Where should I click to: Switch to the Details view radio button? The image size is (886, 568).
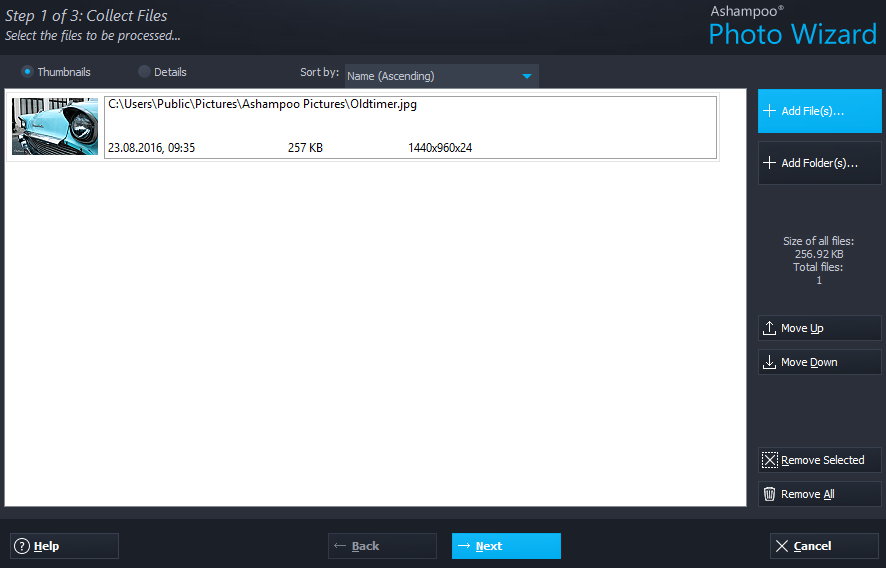[144, 72]
